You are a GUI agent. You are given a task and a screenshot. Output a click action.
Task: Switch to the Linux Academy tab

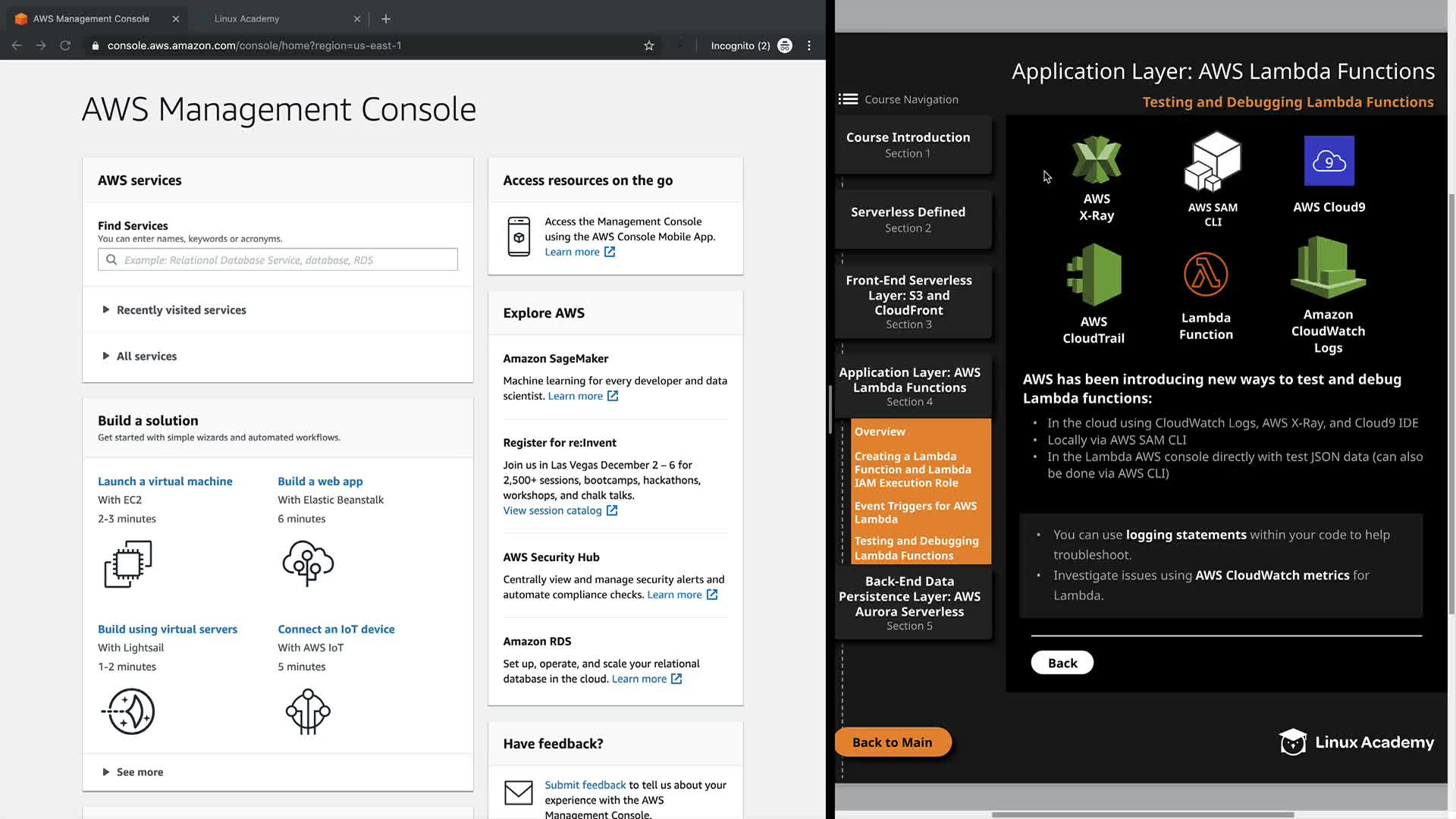[246, 19]
